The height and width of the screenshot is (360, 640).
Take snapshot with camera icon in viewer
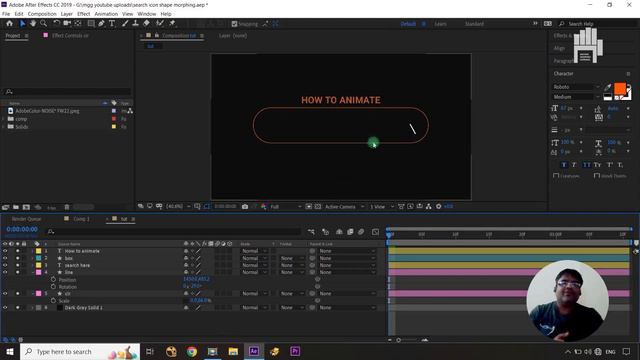[x=245, y=207]
